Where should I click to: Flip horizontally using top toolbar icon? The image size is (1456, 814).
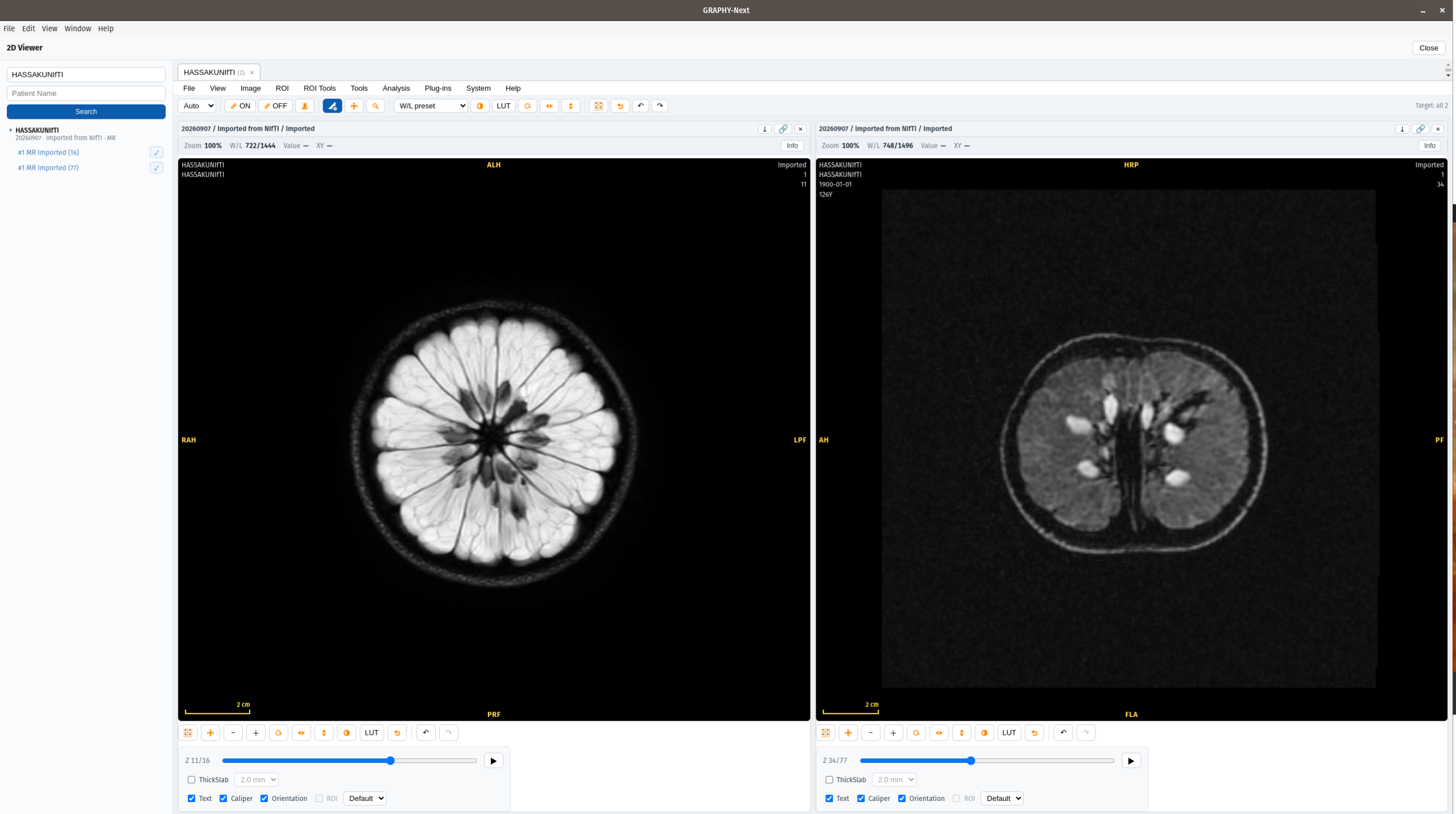tap(549, 106)
